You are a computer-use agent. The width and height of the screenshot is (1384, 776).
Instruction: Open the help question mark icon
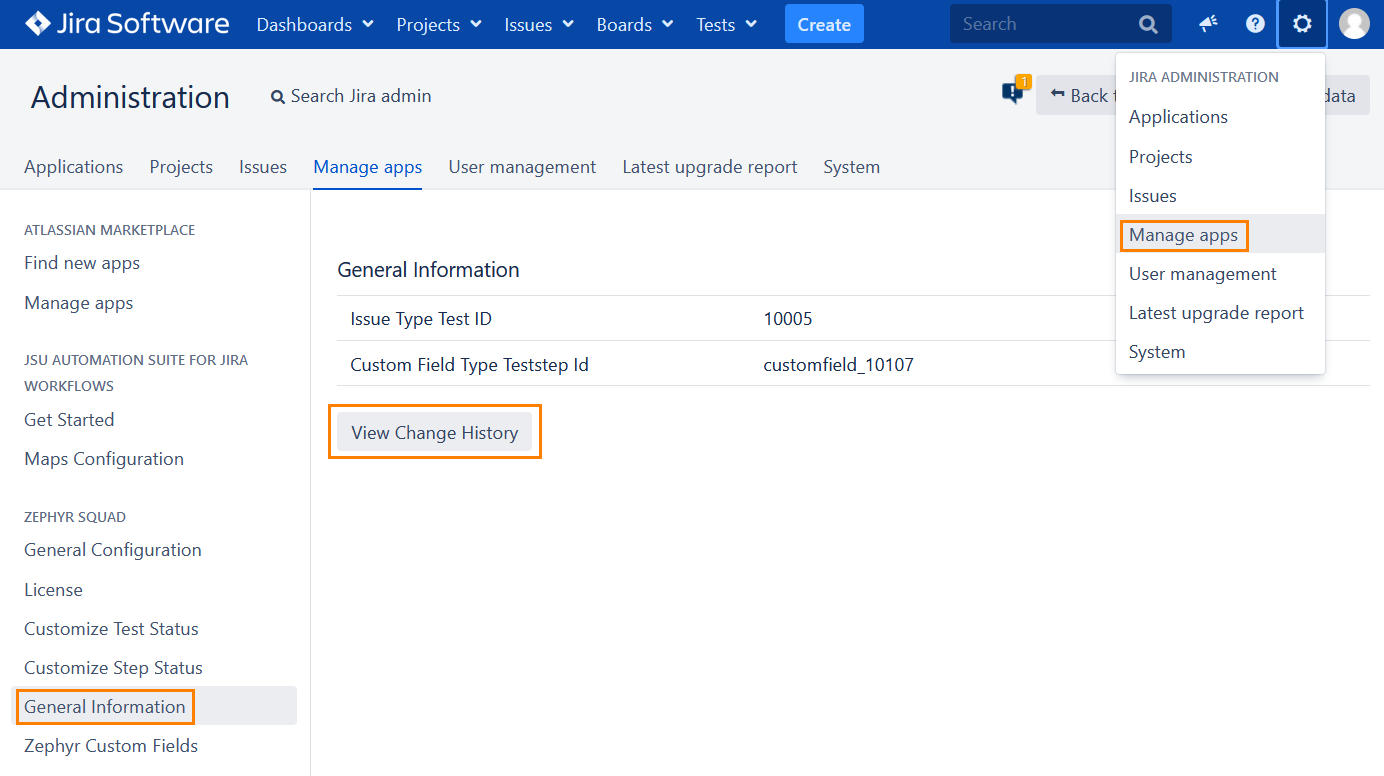(x=1255, y=24)
